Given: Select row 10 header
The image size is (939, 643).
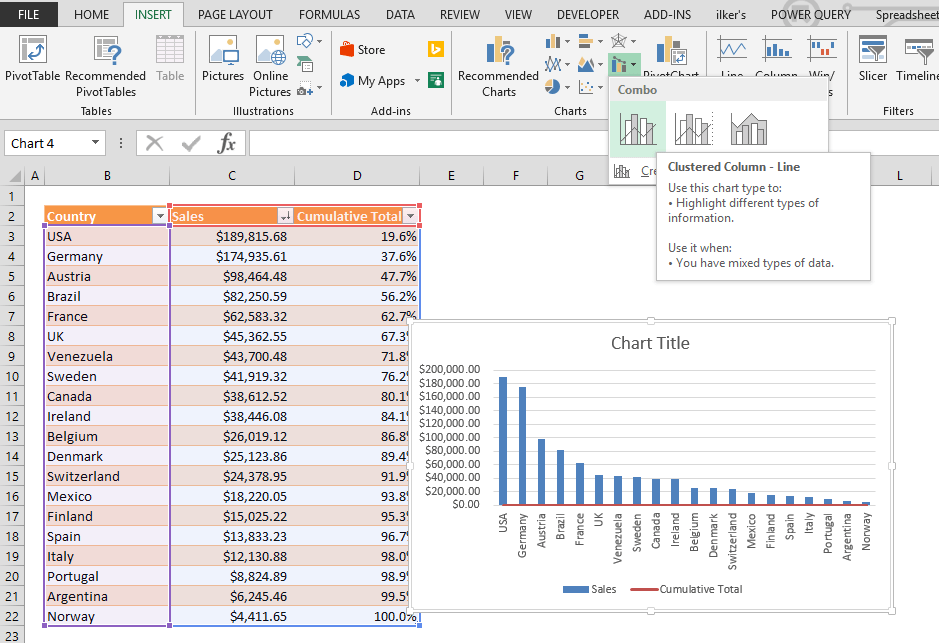Looking at the screenshot, I should (12, 377).
